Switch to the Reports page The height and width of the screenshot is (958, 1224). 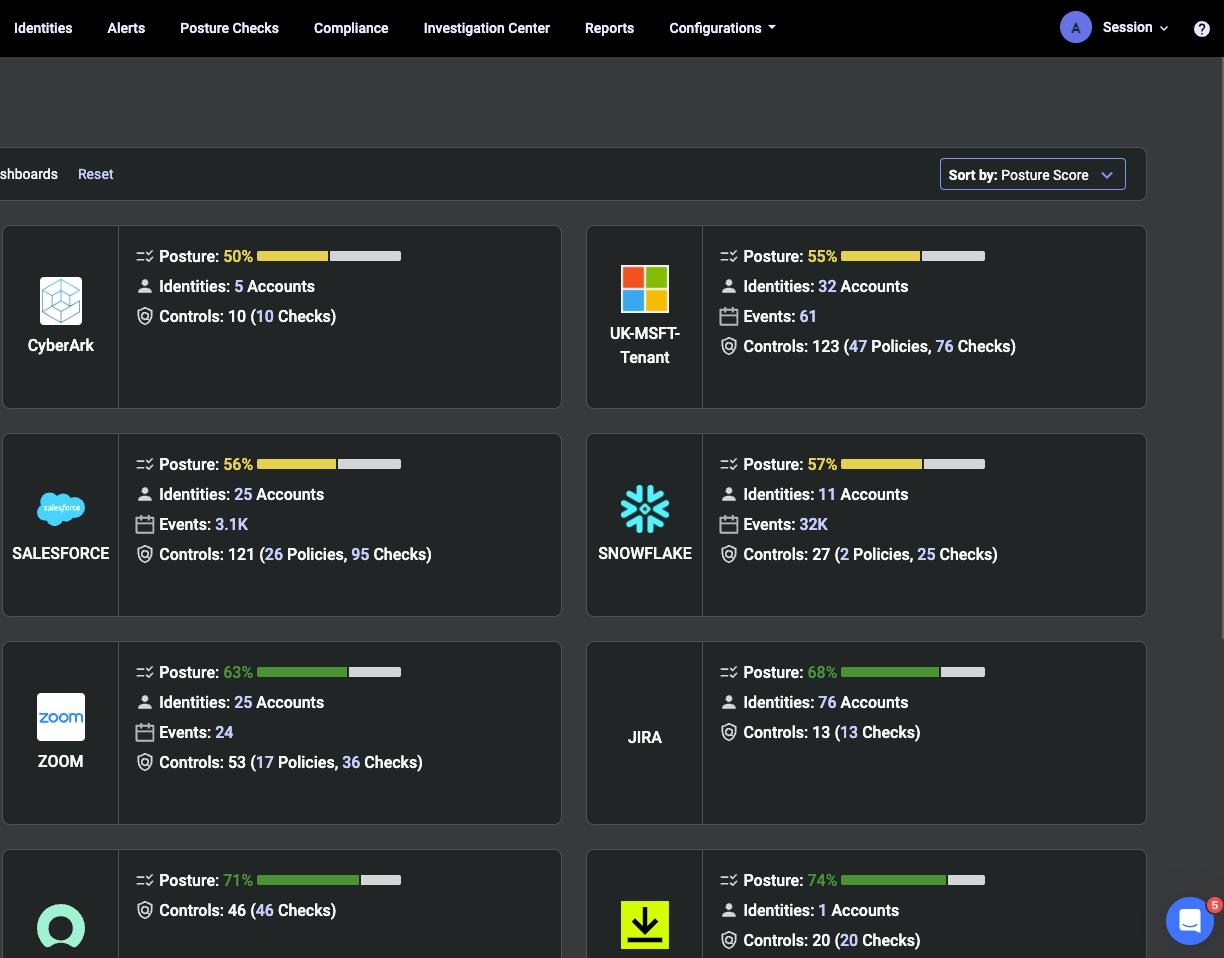tap(609, 28)
